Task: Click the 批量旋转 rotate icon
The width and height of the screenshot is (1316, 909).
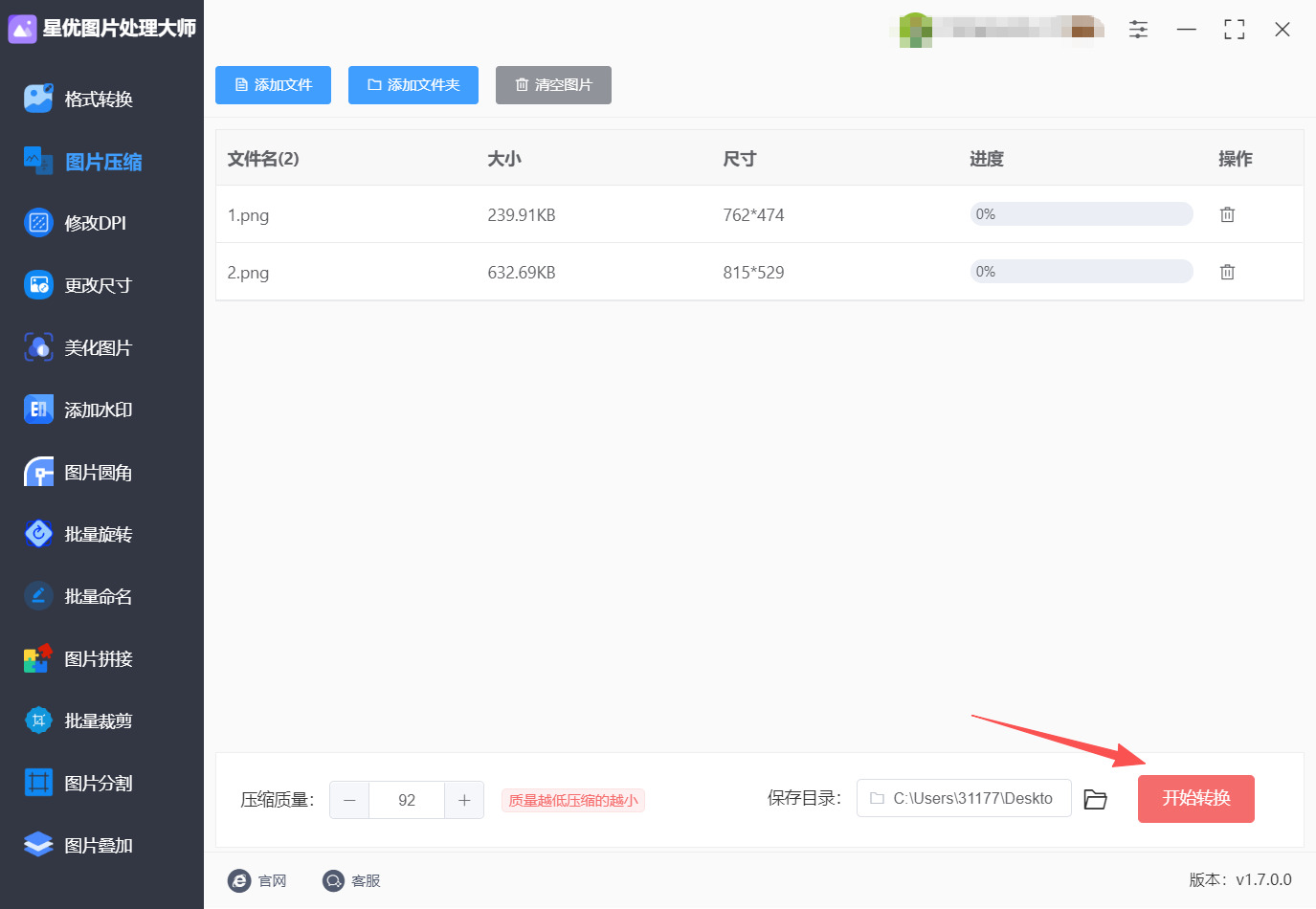Action: 38,534
